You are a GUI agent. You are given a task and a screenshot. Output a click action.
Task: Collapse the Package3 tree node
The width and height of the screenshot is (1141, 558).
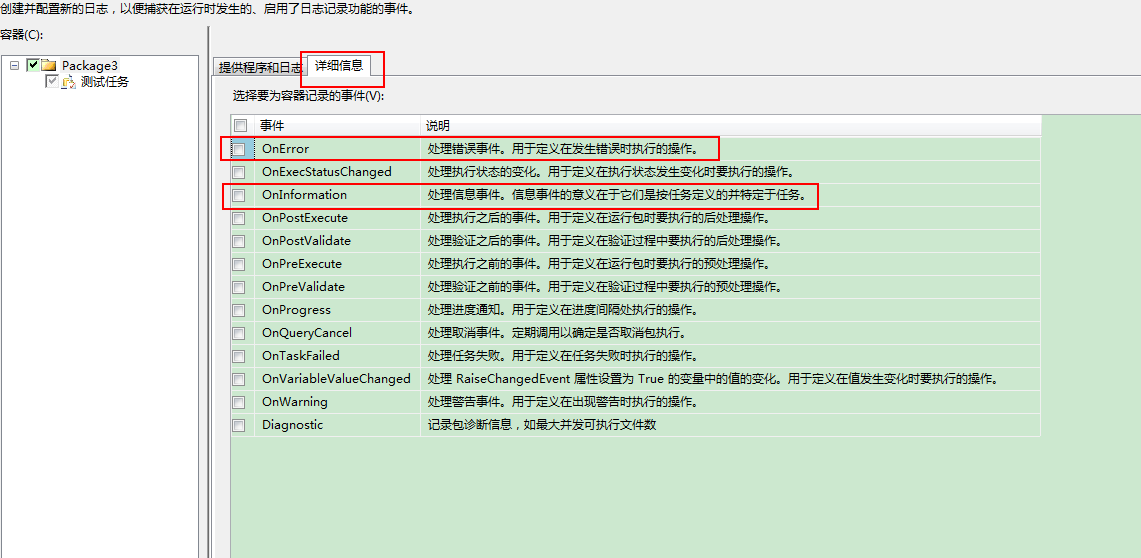(15, 65)
